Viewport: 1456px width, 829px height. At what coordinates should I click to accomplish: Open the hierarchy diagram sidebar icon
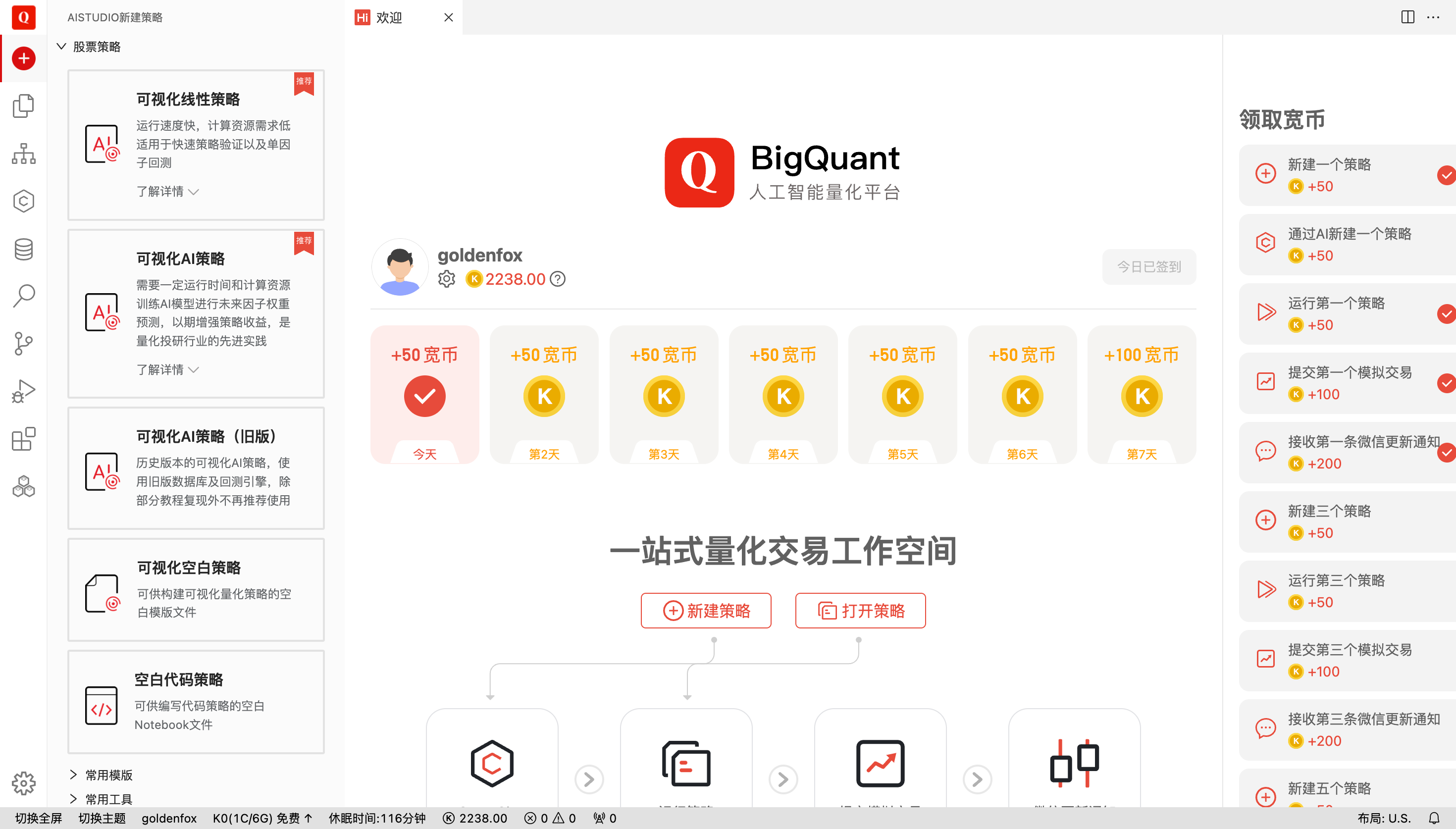click(23, 154)
